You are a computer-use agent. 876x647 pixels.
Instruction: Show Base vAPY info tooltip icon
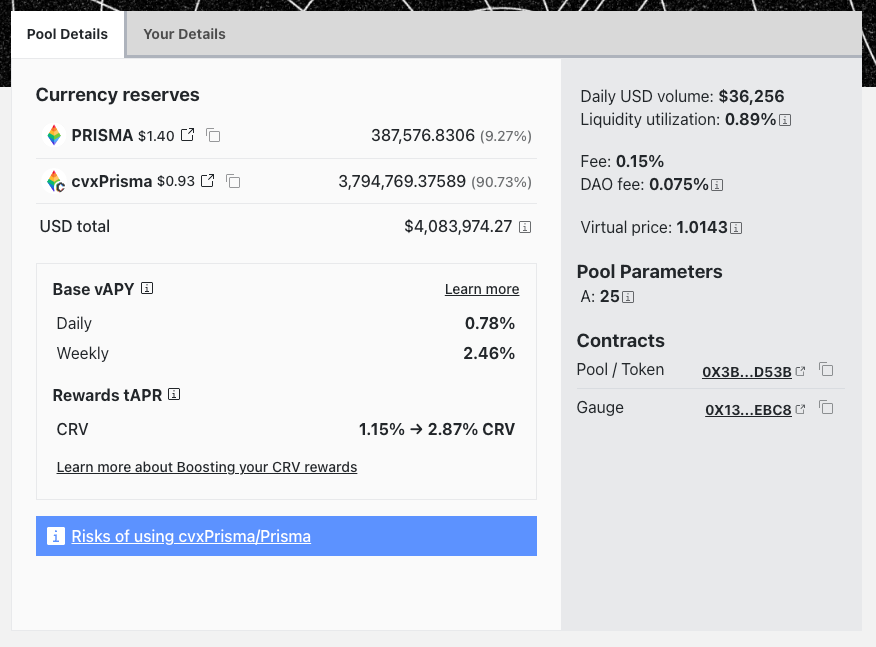pos(147,289)
